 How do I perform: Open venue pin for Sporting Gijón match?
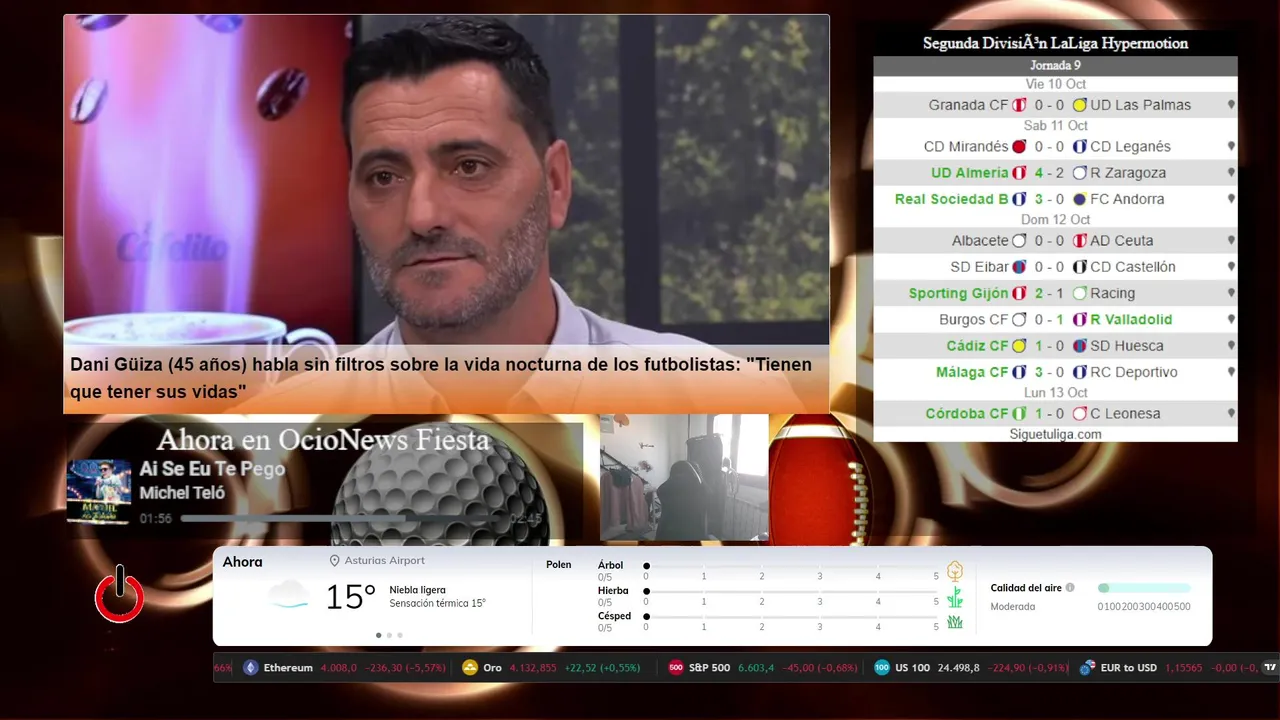pyautogui.click(x=1231, y=293)
